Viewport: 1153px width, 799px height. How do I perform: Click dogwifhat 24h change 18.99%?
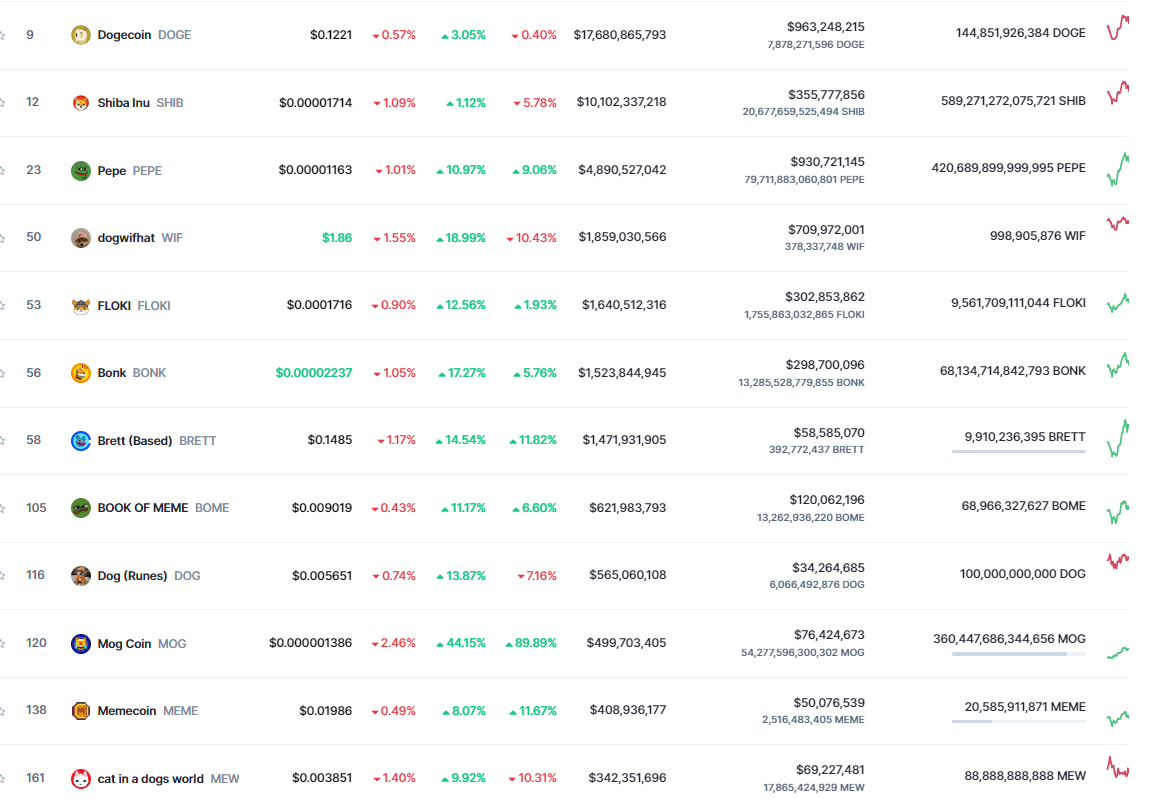click(461, 237)
